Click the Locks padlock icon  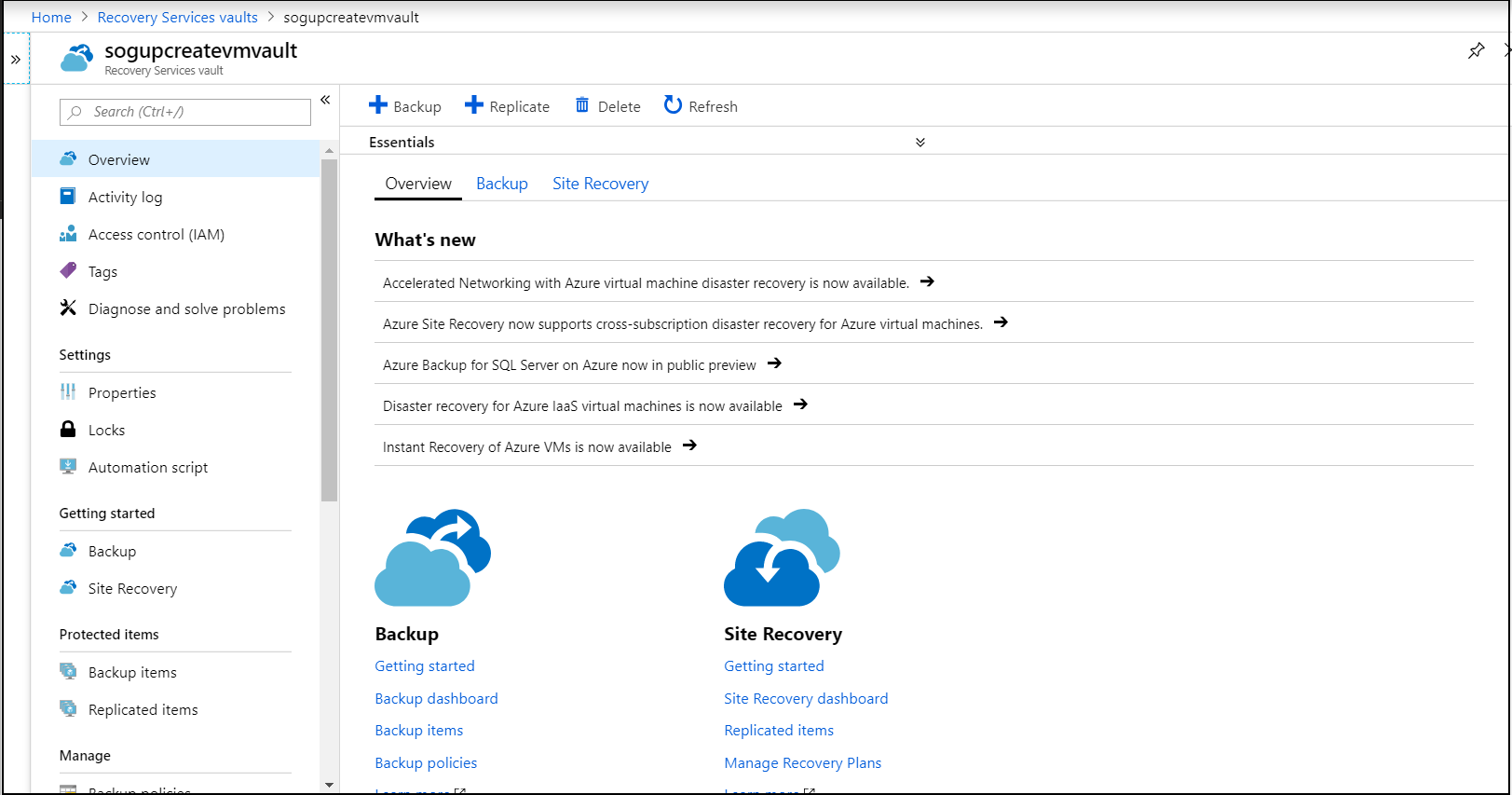coord(68,430)
